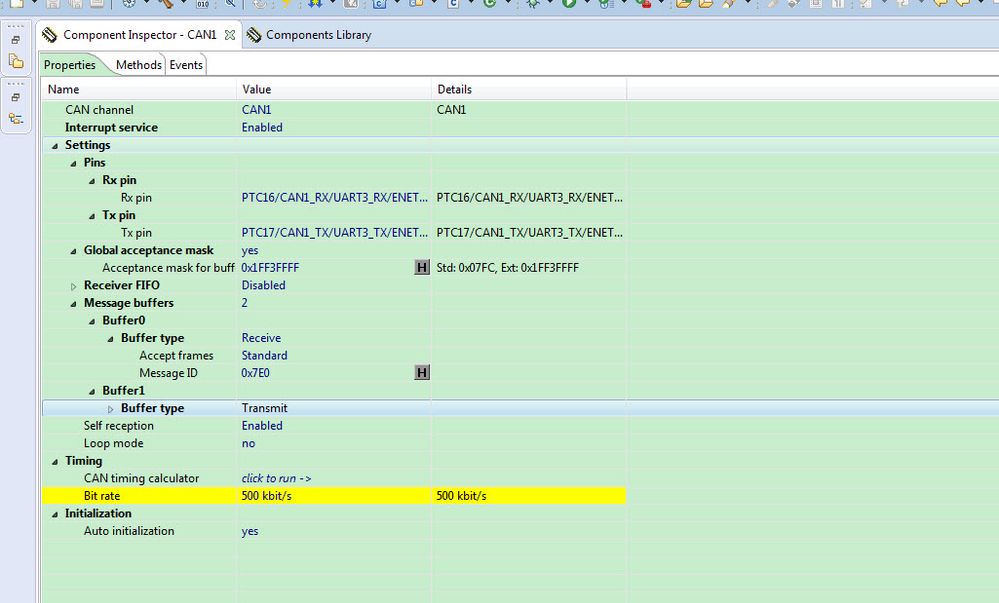The image size is (999, 603).
Task: Select the CAN timing calculator row name
Action: (141, 478)
